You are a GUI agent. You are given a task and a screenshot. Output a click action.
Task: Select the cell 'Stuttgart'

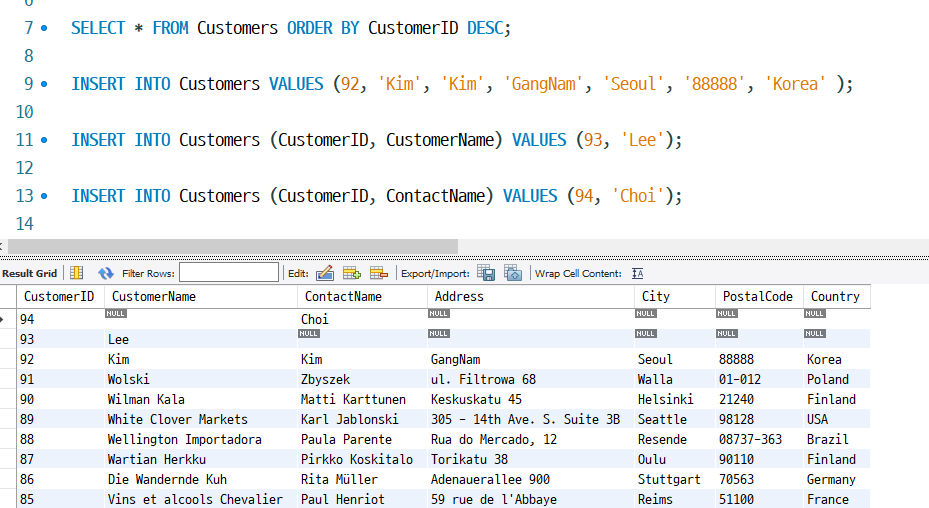pyautogui.click(x=674, y=479)
